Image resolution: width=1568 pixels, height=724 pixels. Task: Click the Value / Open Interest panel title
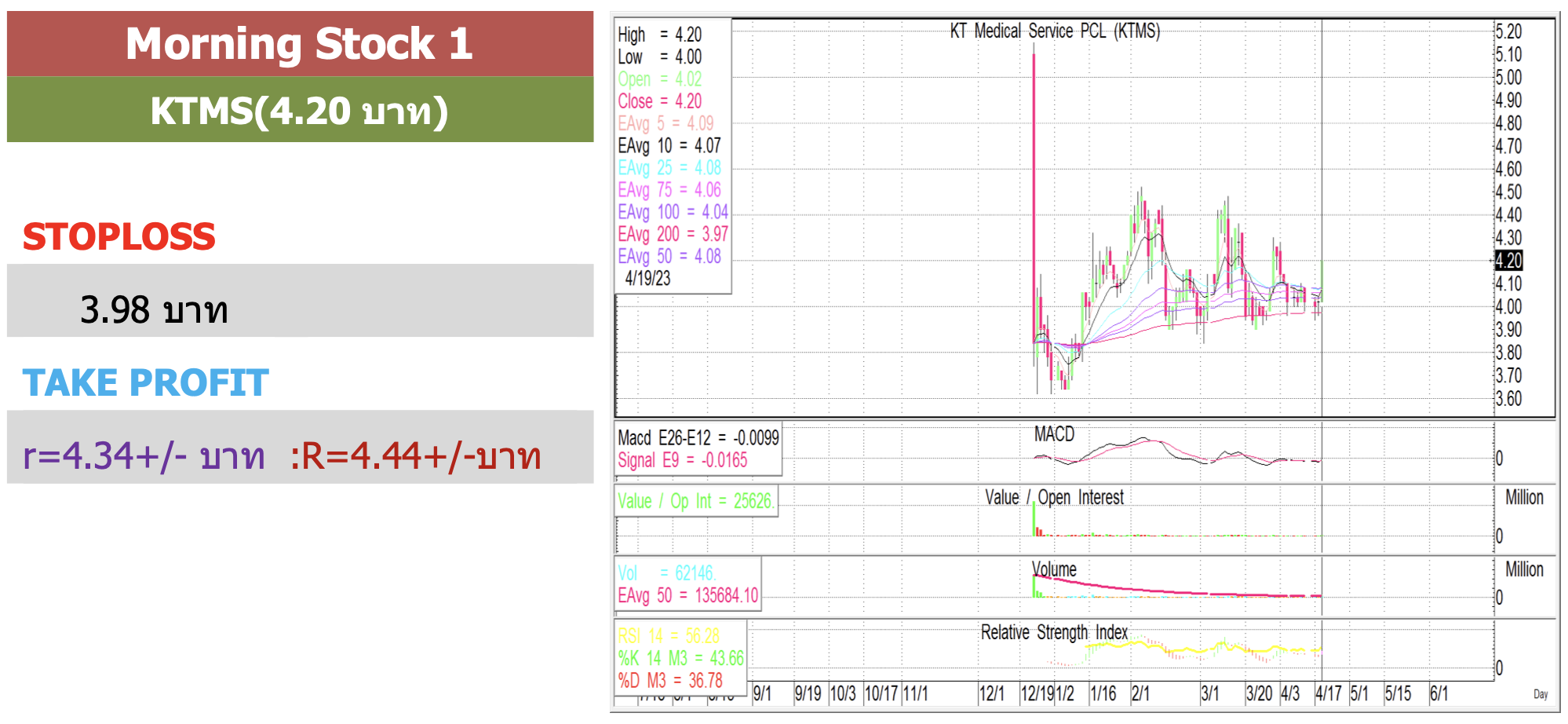point(1054,497)
